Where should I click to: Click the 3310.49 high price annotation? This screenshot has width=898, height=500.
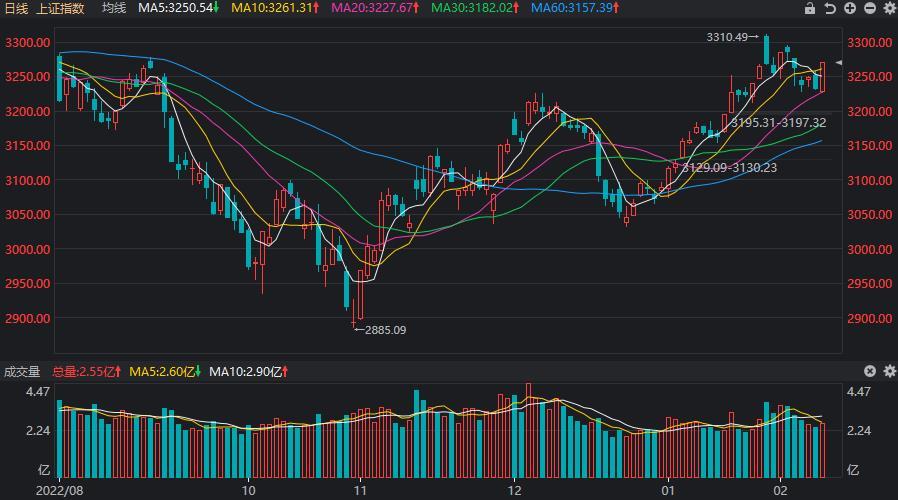click(727, 37)
